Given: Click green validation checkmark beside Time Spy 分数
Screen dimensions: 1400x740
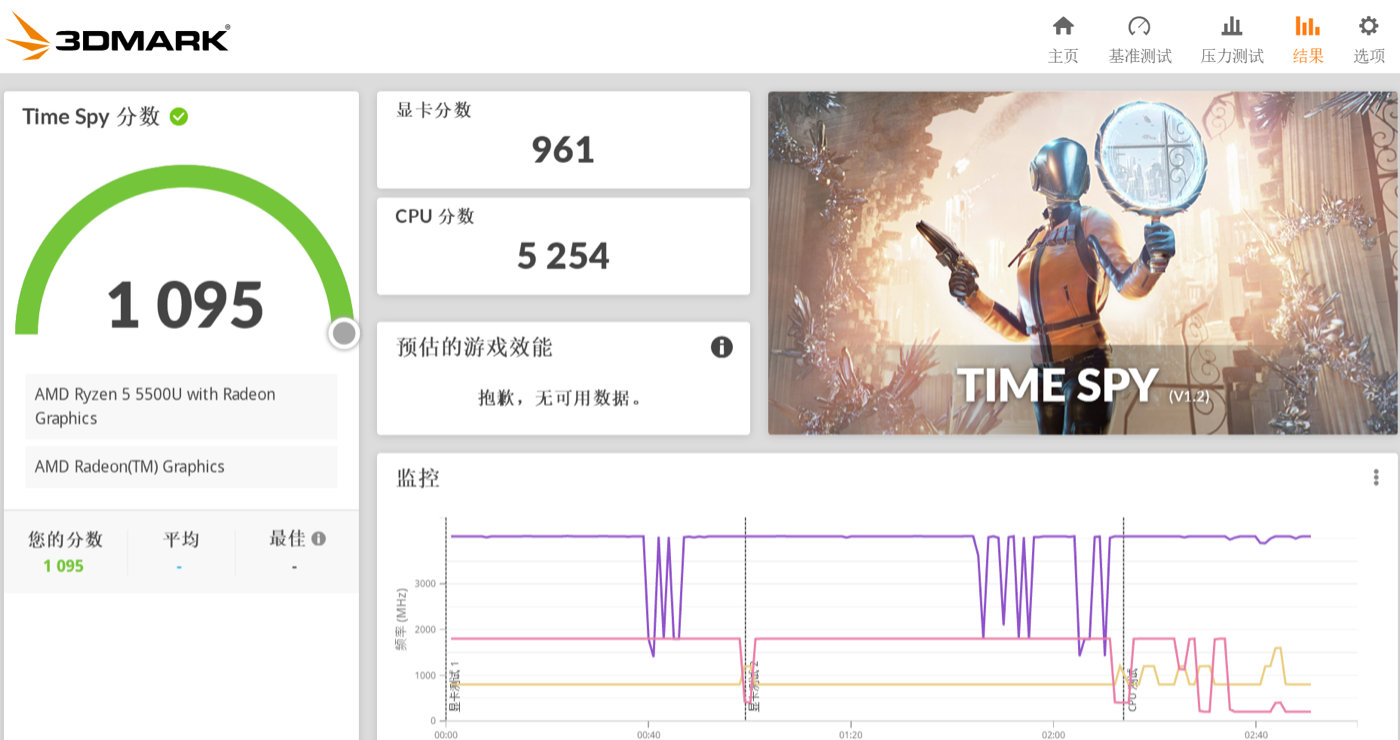Looking at the screenshot, I should (179, 117).
